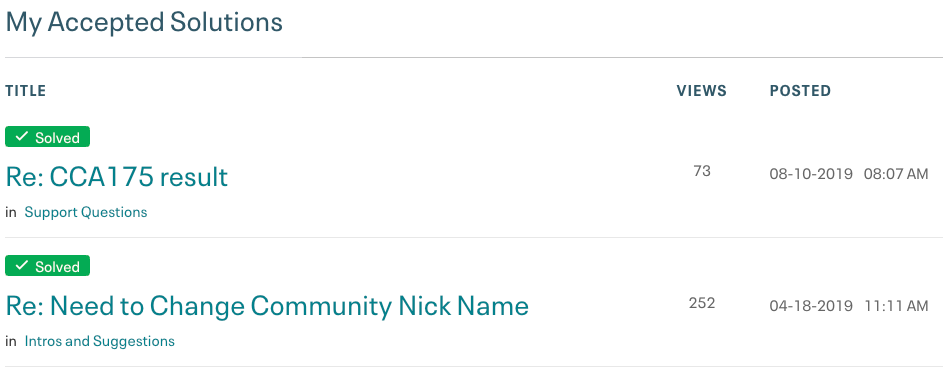This screenshot has height=376, width=952.
Task: Visit the Intros and Suggestions board
Action: click(100, 341)
